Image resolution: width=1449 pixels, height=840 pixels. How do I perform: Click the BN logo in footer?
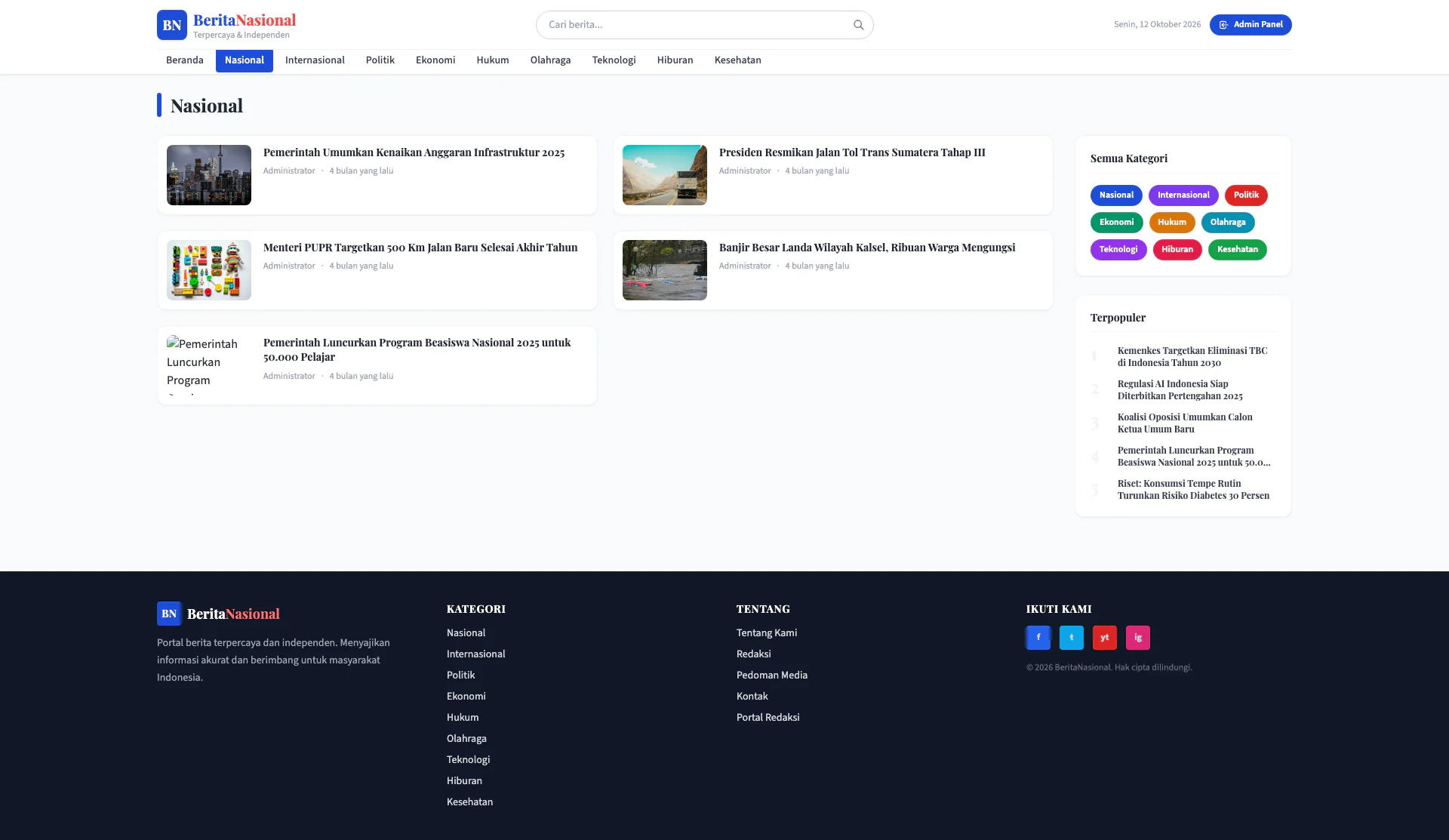coord(169,614)
